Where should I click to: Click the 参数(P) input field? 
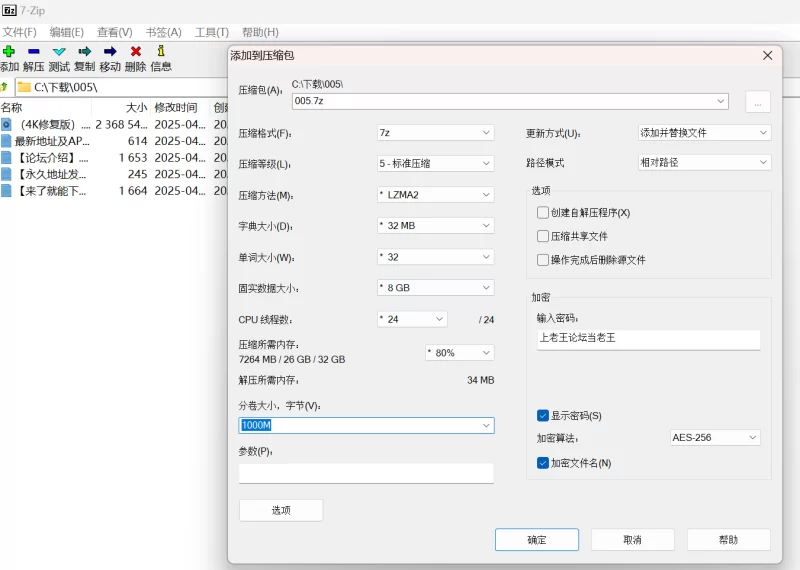pos(366,473)
